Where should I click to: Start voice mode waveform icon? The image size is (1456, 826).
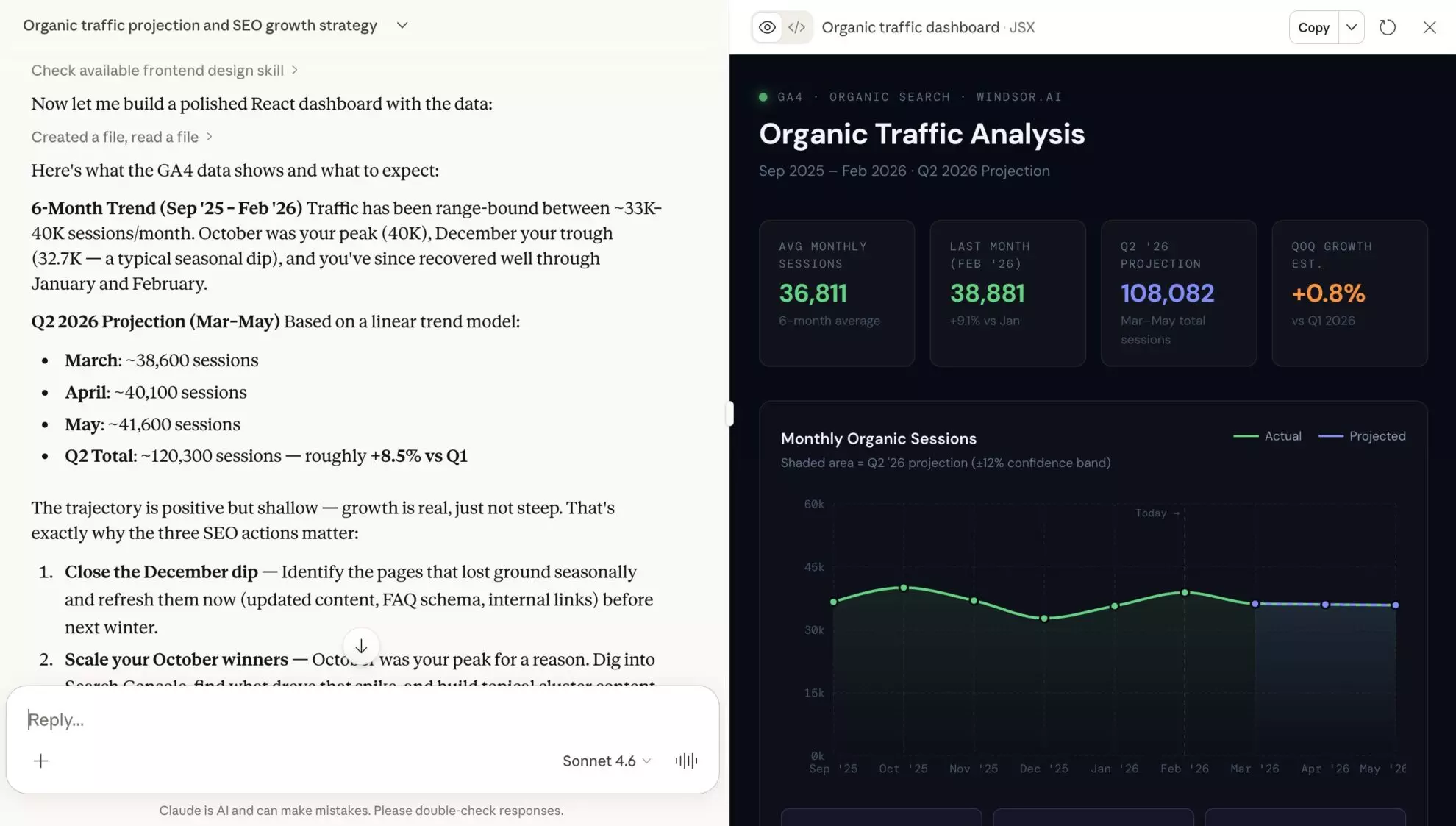point(686,761)
